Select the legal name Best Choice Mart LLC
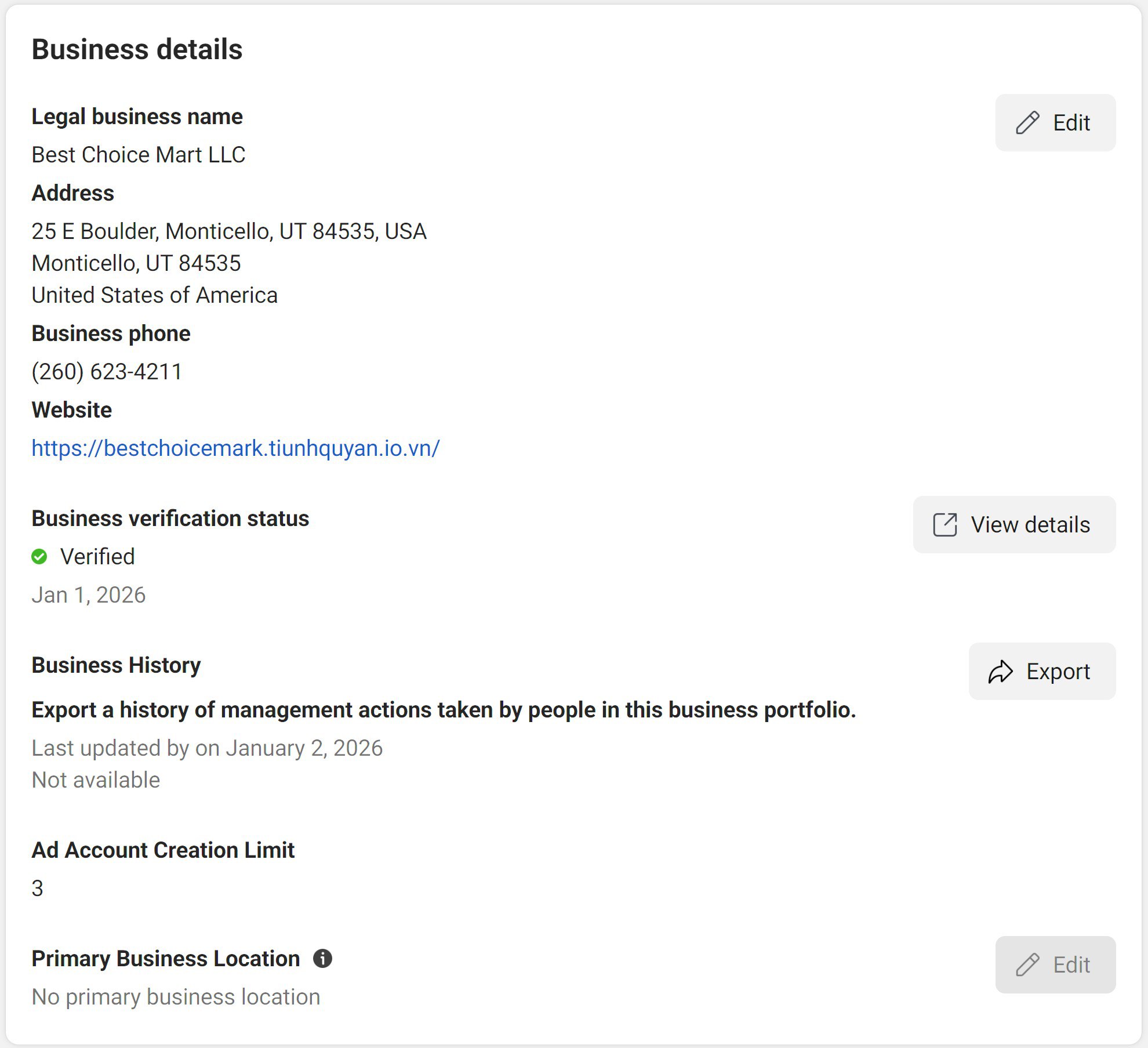Image resolution: width=1148 pixels, height=1048 pixels. click(x=139, y=155)
